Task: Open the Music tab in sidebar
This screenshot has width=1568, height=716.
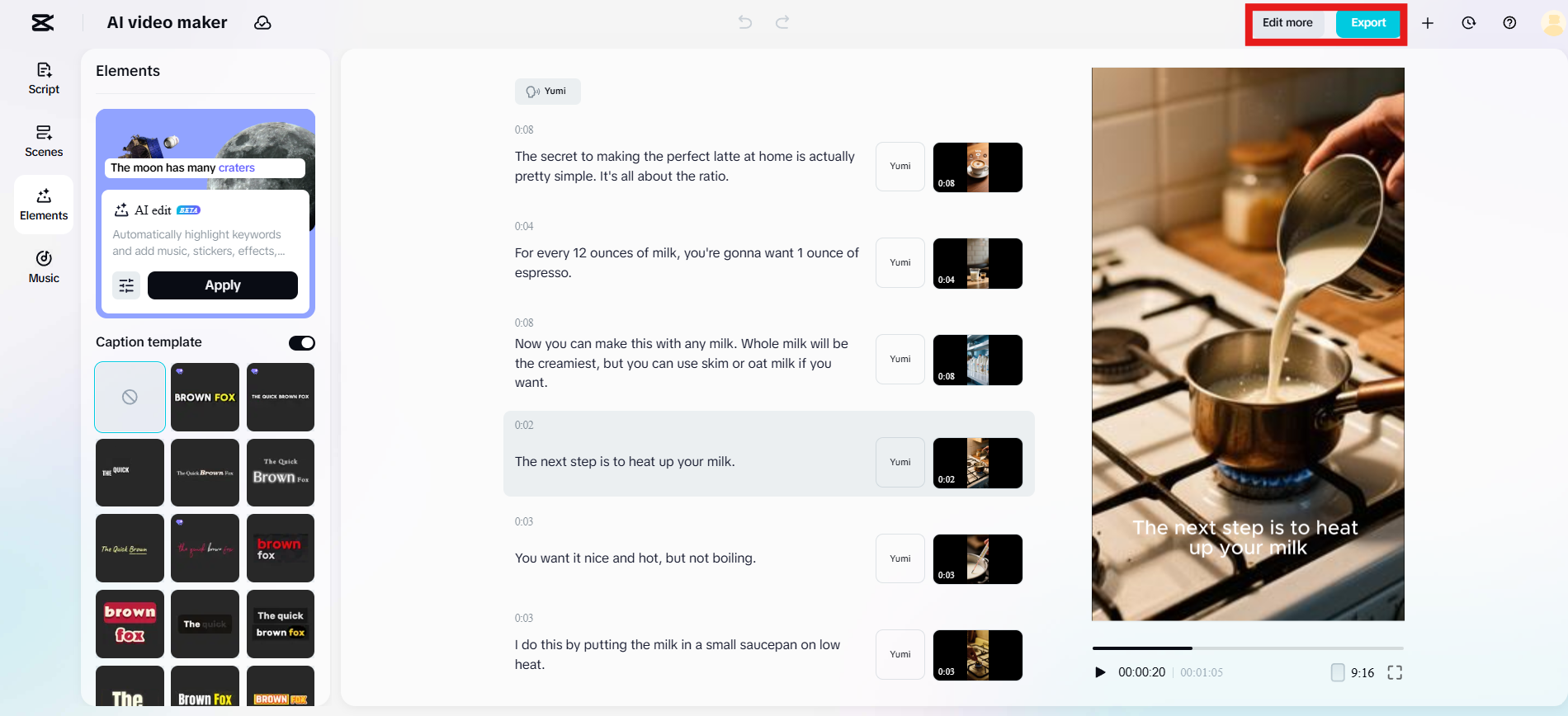Action: 44,267
